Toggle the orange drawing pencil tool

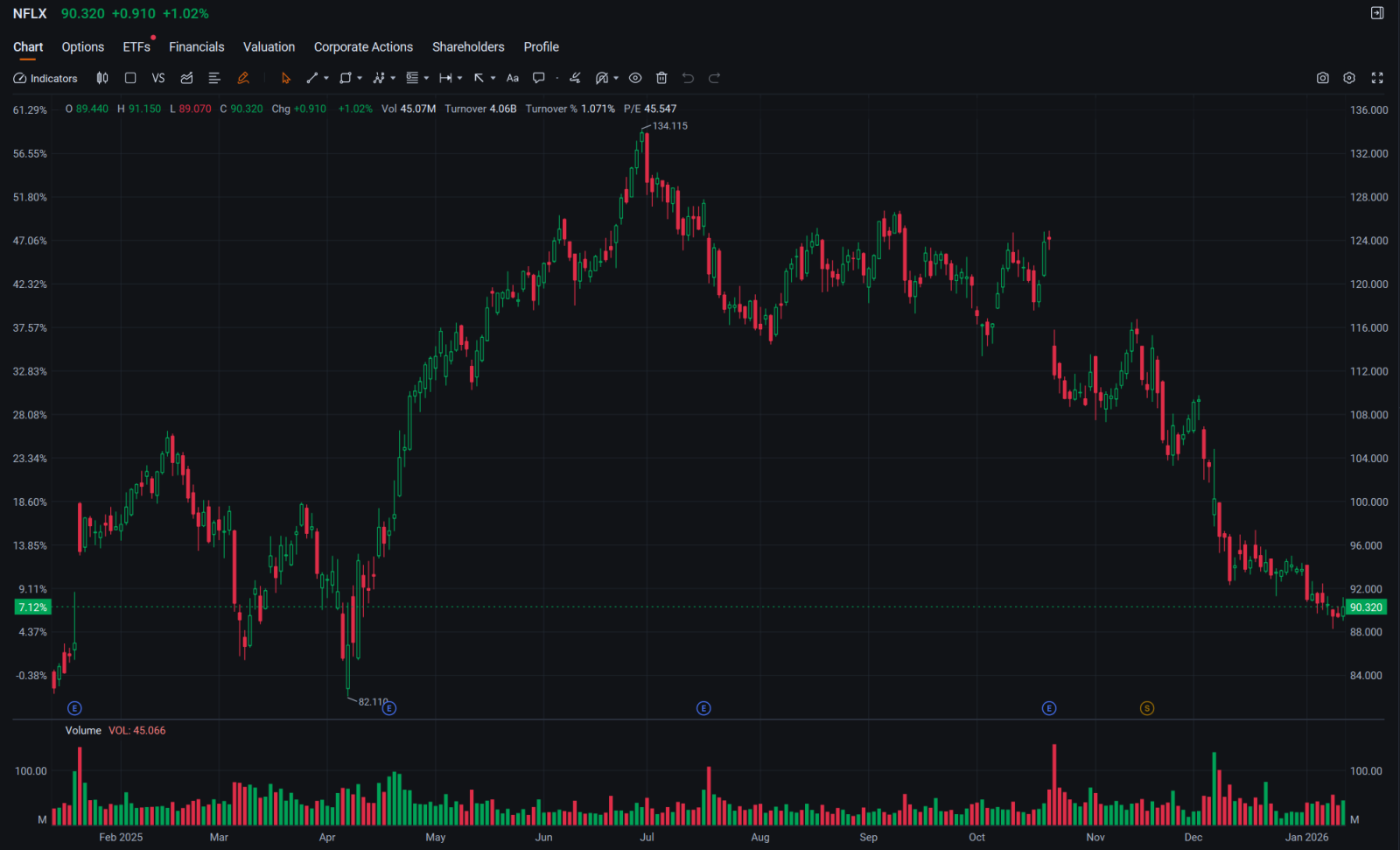tap(243, 78)
